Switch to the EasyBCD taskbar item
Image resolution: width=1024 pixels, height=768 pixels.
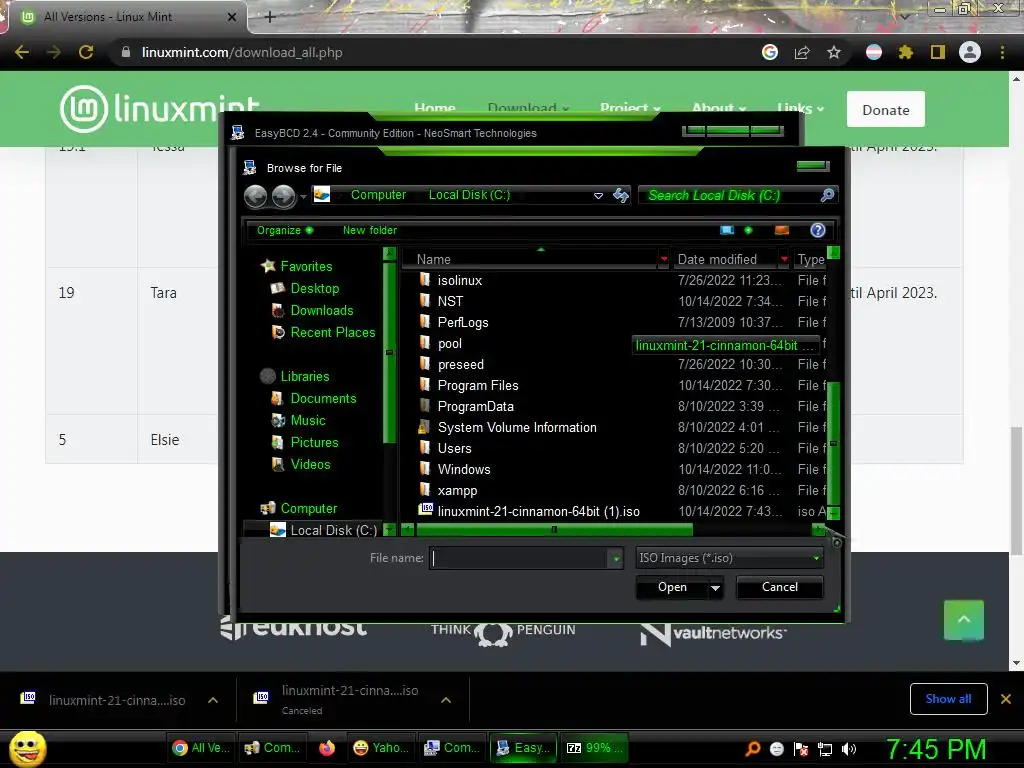523,748
